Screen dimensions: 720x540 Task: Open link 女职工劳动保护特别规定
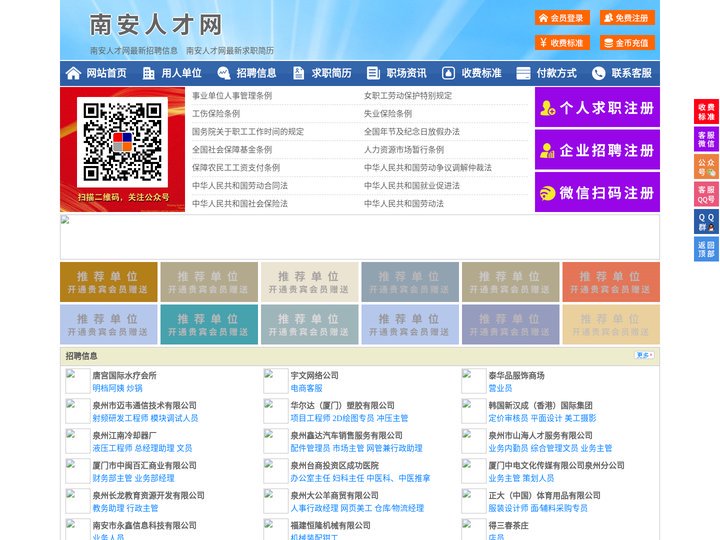pyautogui.click(x=408, y=96)
